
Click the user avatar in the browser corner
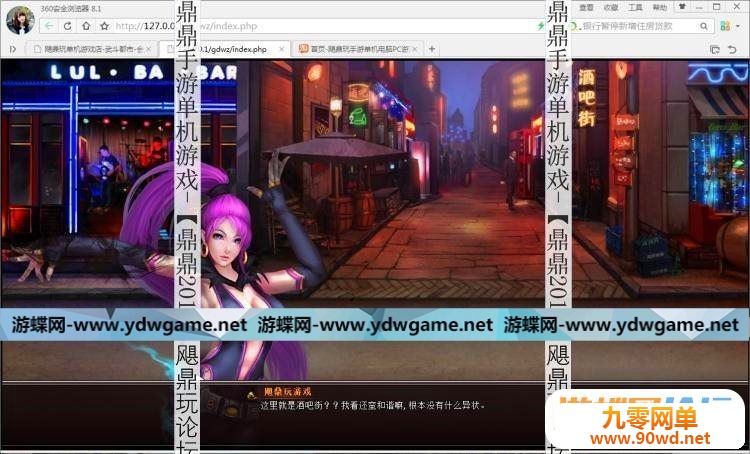coord(20,20)
